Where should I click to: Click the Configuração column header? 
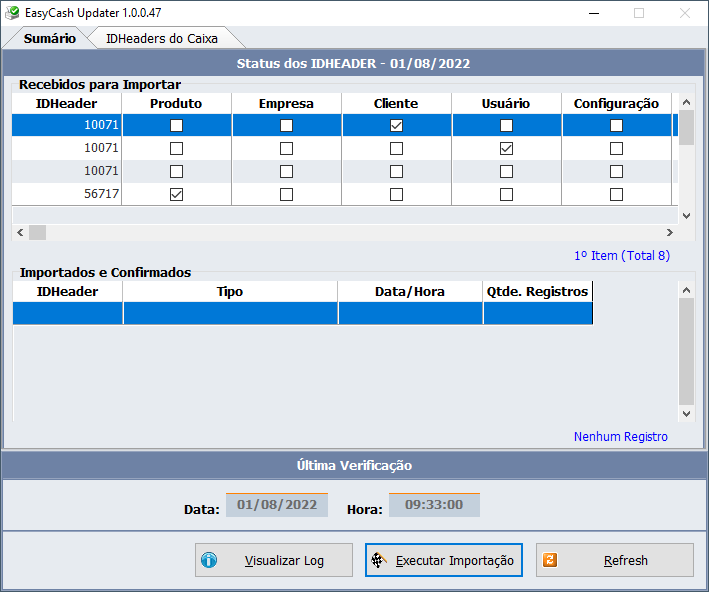point(616,104)
